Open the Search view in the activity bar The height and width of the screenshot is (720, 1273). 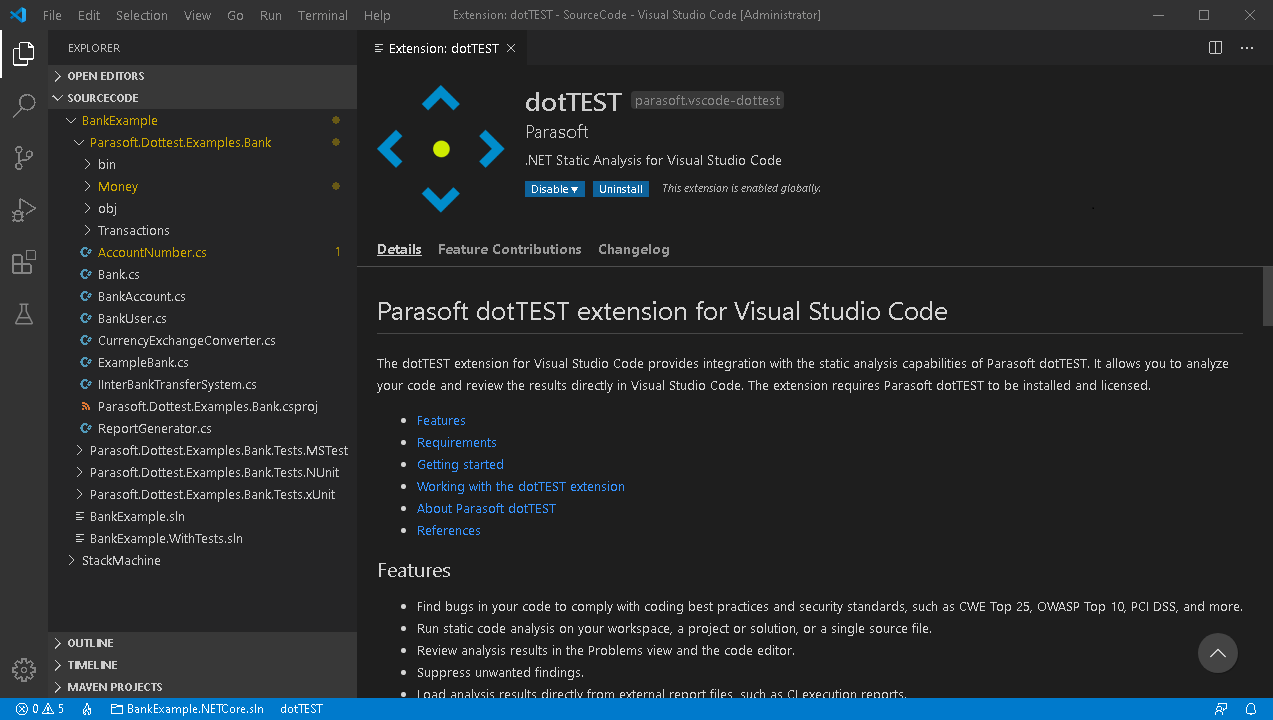point(23,105)
